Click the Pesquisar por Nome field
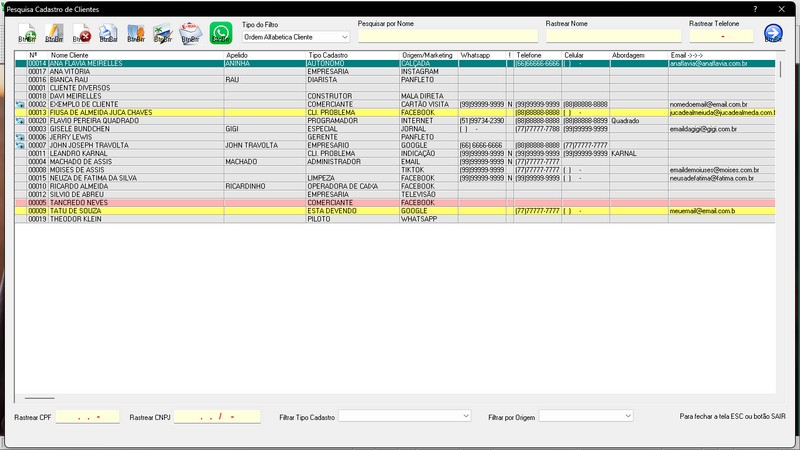This screenshot has width=800, height=450. [x=447, y=36]
